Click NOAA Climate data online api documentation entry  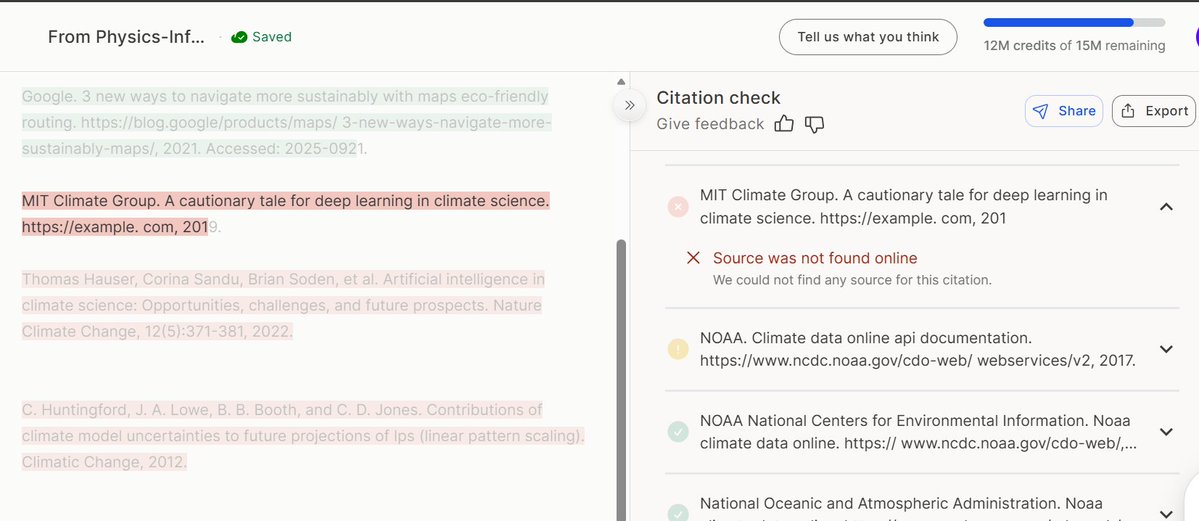coord(922,350)
